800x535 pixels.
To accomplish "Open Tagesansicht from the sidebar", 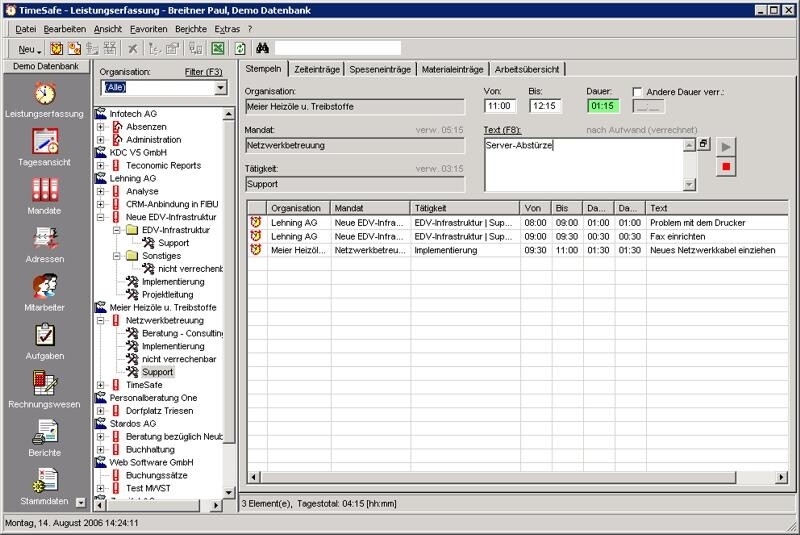I will click(45, 142).
